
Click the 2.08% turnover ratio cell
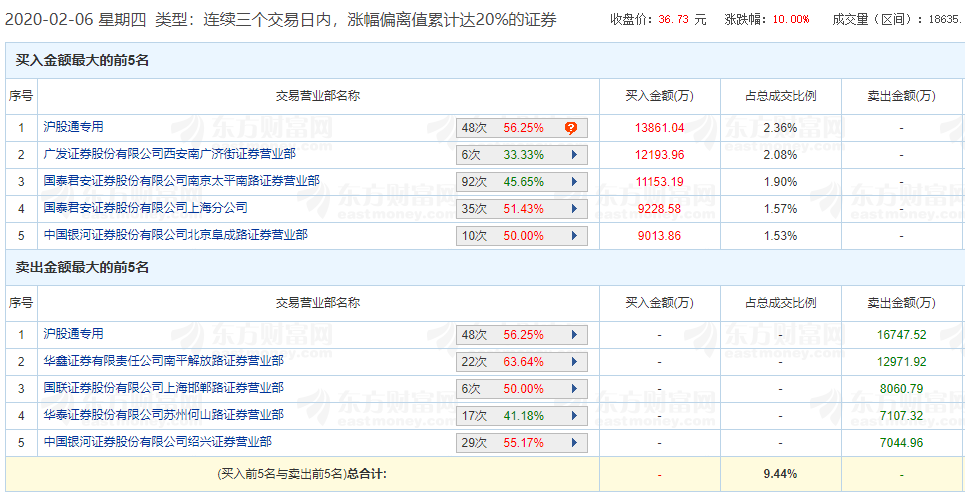click(780, 155)
